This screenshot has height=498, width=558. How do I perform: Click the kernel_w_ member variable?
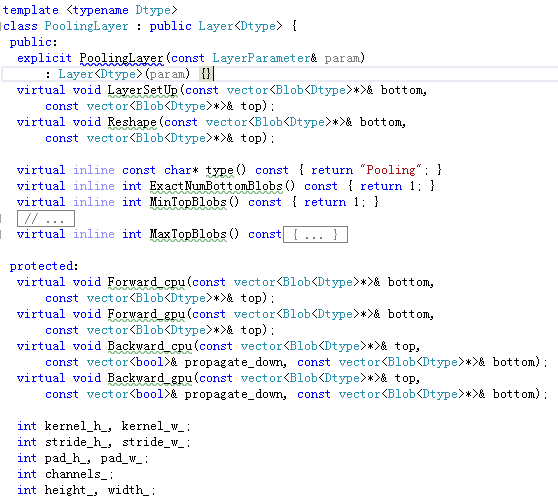pyautogui.click(x=153, y=426)
